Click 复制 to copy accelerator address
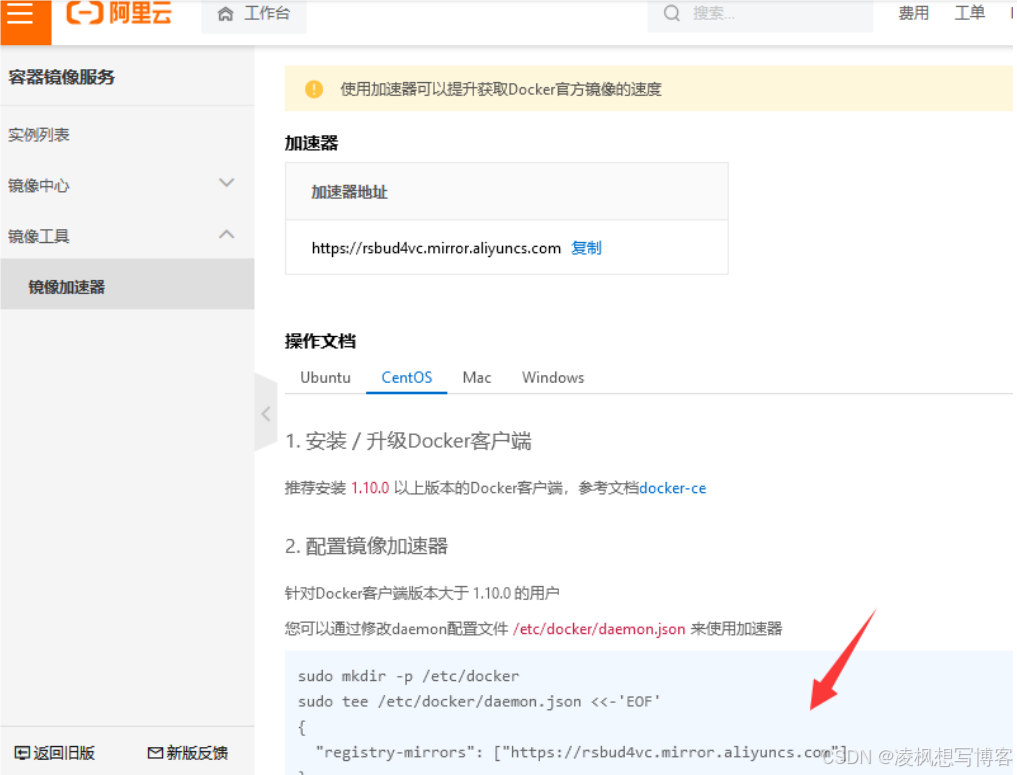This screenshot has width=1017, height=775. [x=586, y=248]
